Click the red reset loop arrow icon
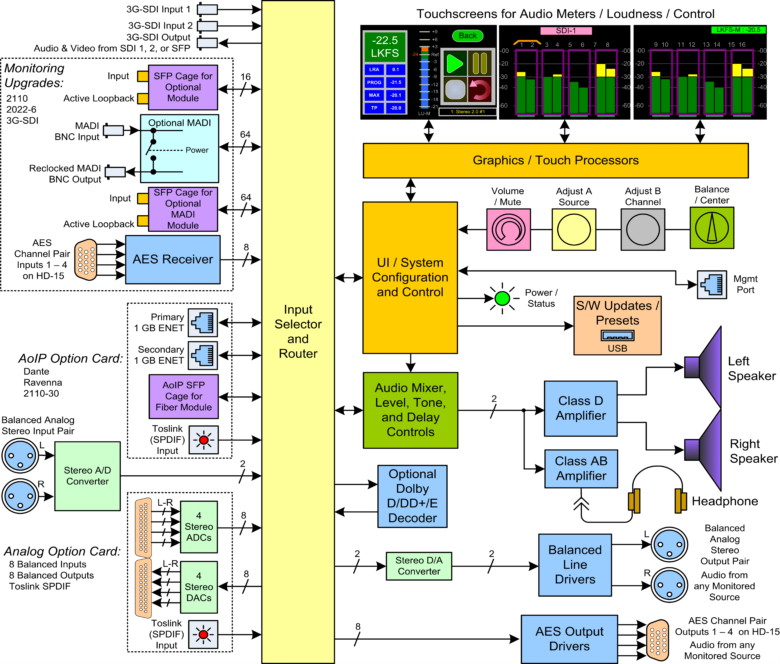780x664 pixels. [x=480, y=90]
